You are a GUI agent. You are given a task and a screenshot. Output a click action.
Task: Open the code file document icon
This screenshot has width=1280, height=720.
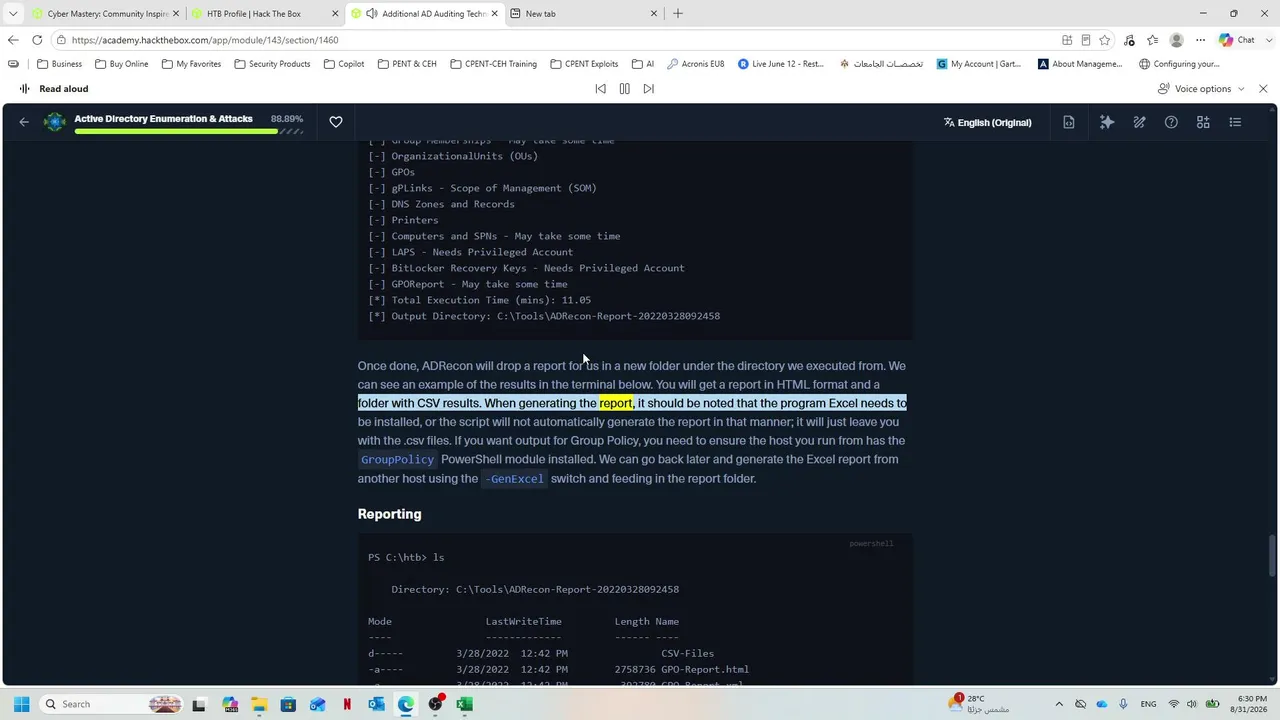1069,122
